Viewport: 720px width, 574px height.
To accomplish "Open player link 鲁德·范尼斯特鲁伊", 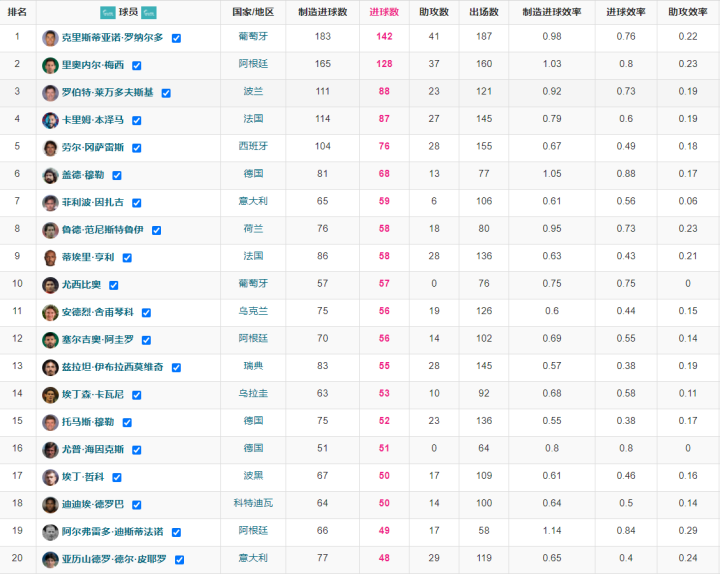I will [104, 230].
